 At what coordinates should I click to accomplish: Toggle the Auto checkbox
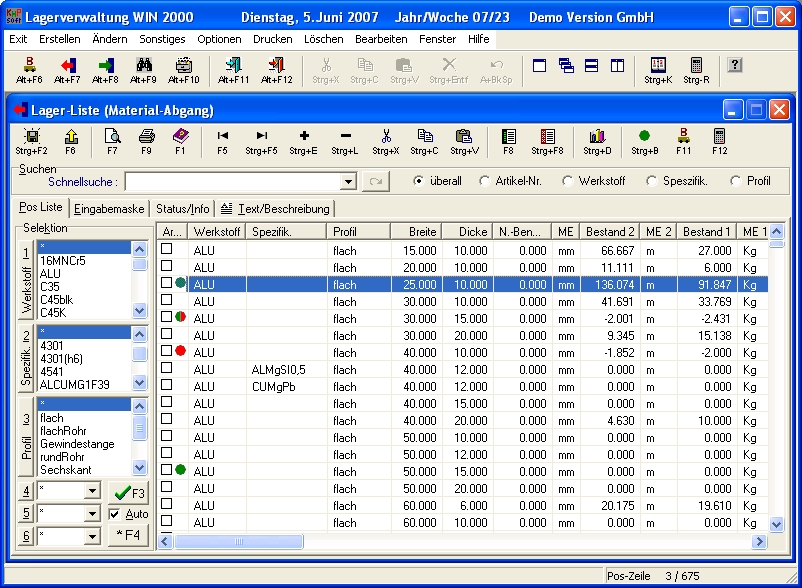[115, 514]
